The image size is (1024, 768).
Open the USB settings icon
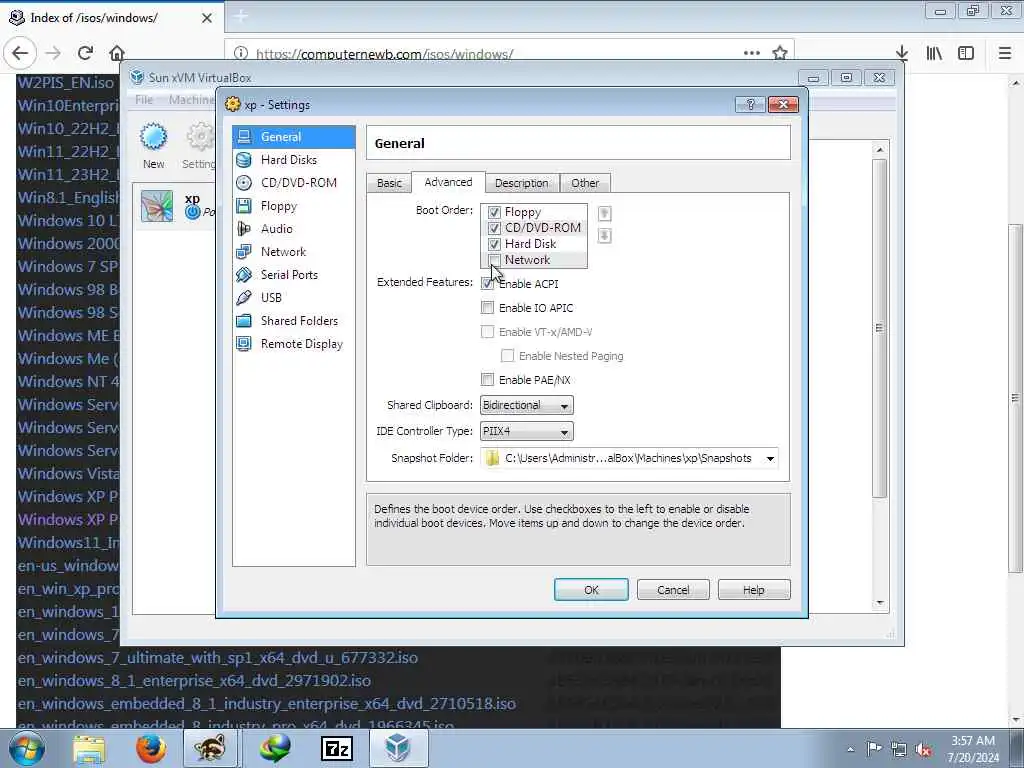coord(244,298)
